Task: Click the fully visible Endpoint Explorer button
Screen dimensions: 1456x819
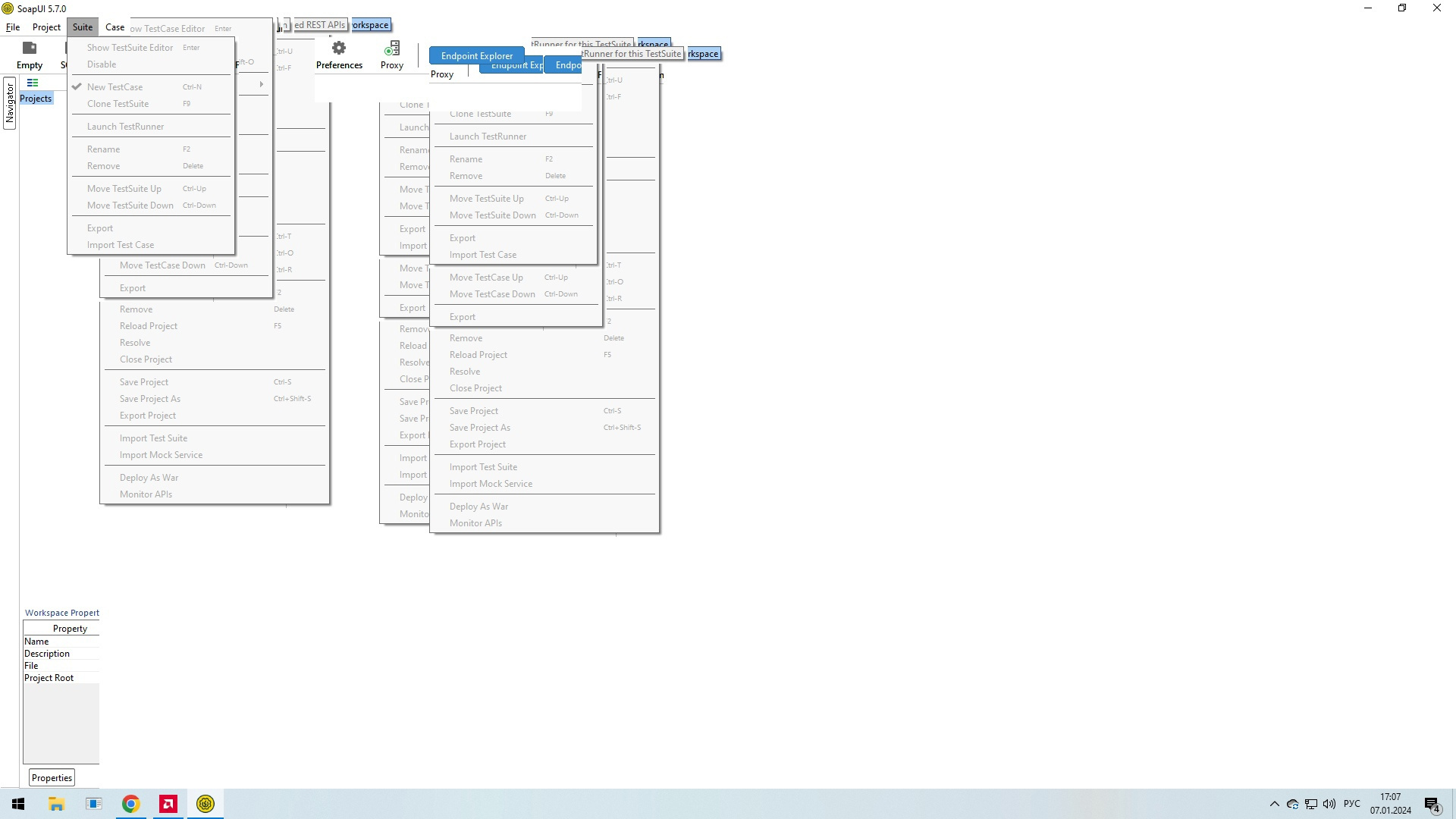Action: [x=477, y=56]
